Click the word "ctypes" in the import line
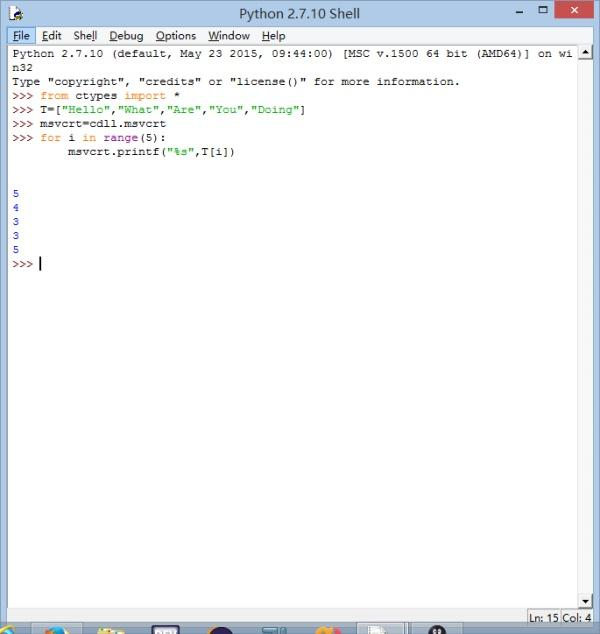Screen dimensions: 600x634 click(x=96, y=96)
